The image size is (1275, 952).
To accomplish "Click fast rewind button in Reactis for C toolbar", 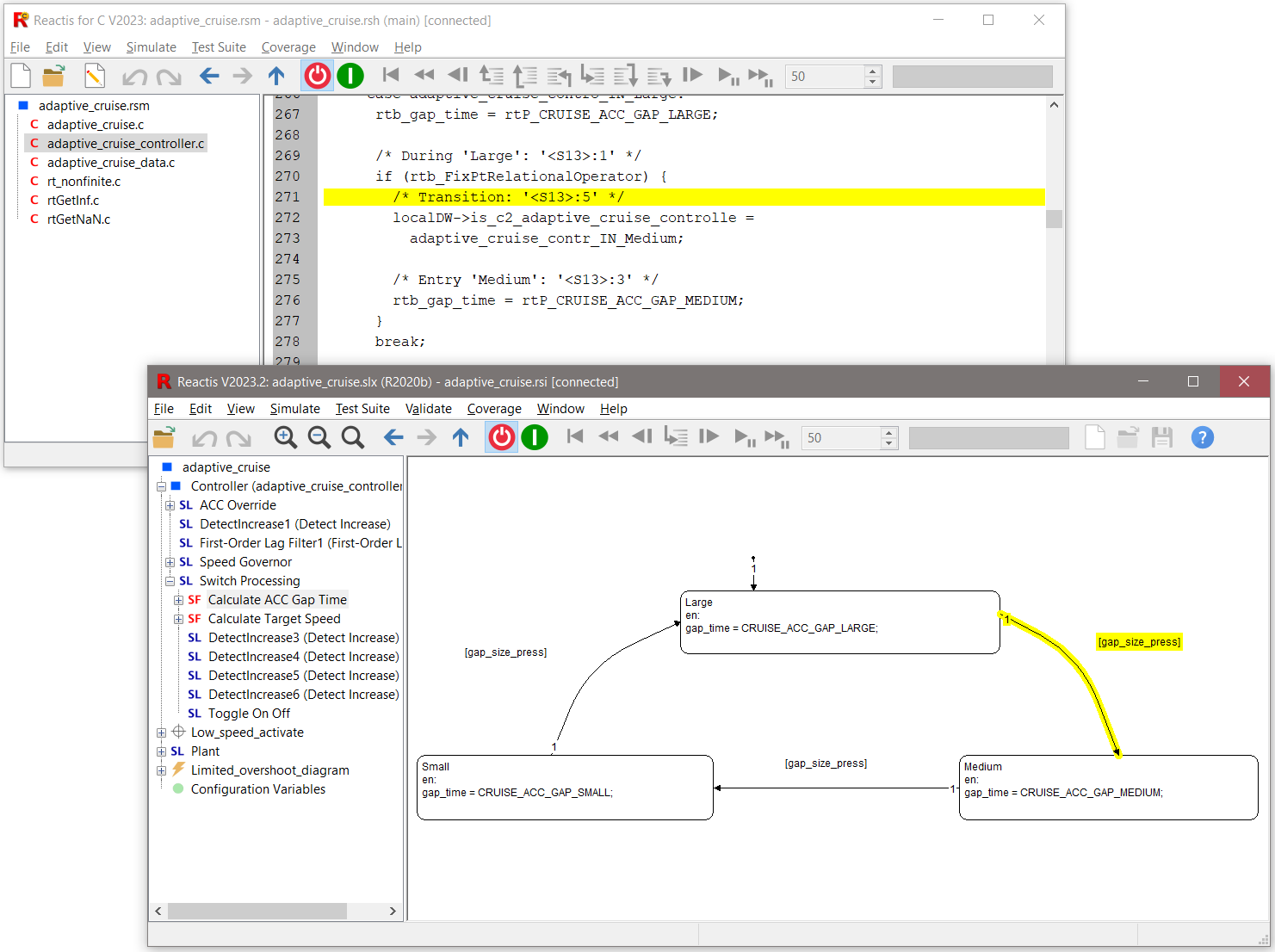I will [x=424, y=75].
